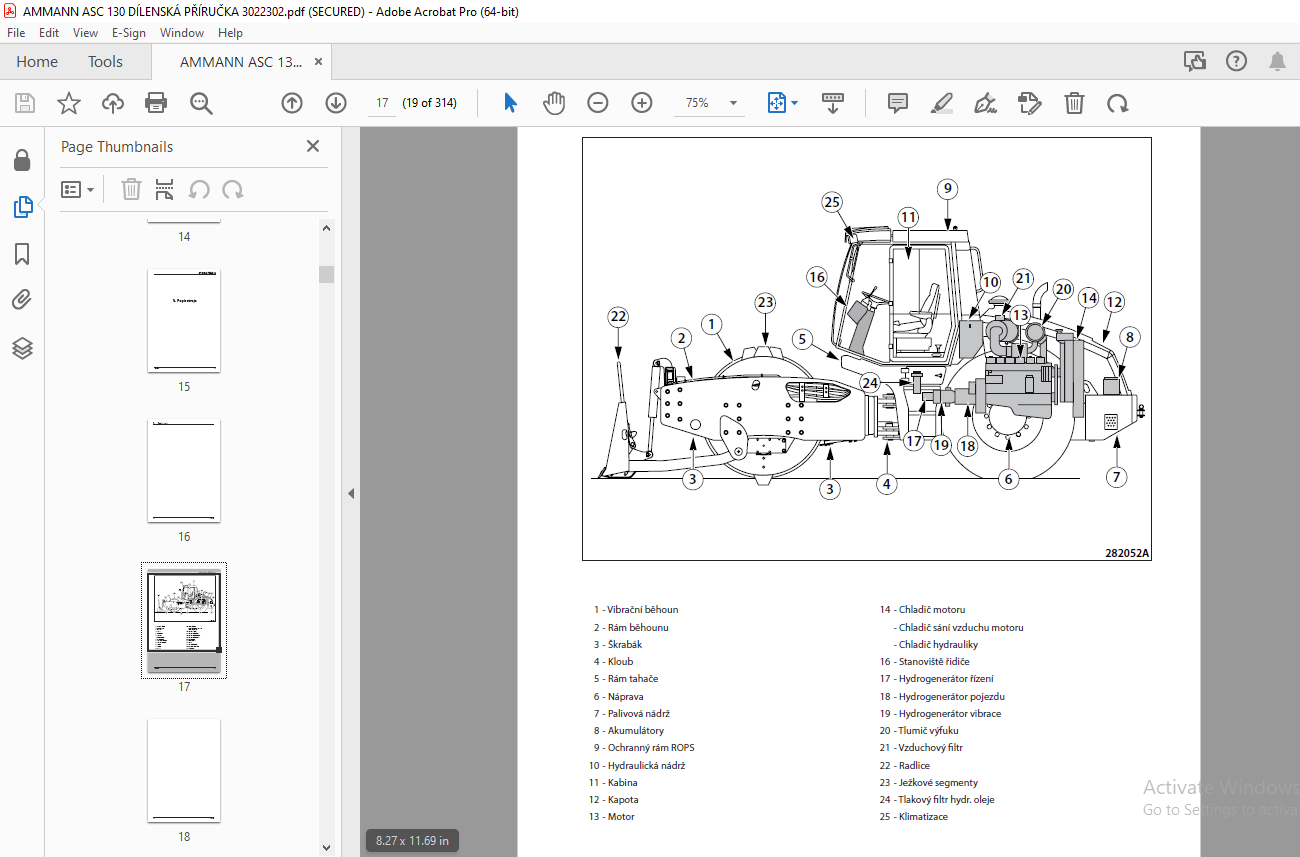Screen dimensions: 1300x857
Task: Click thumbnails scrollbar up arrow
Action: (x=326, y=227)
